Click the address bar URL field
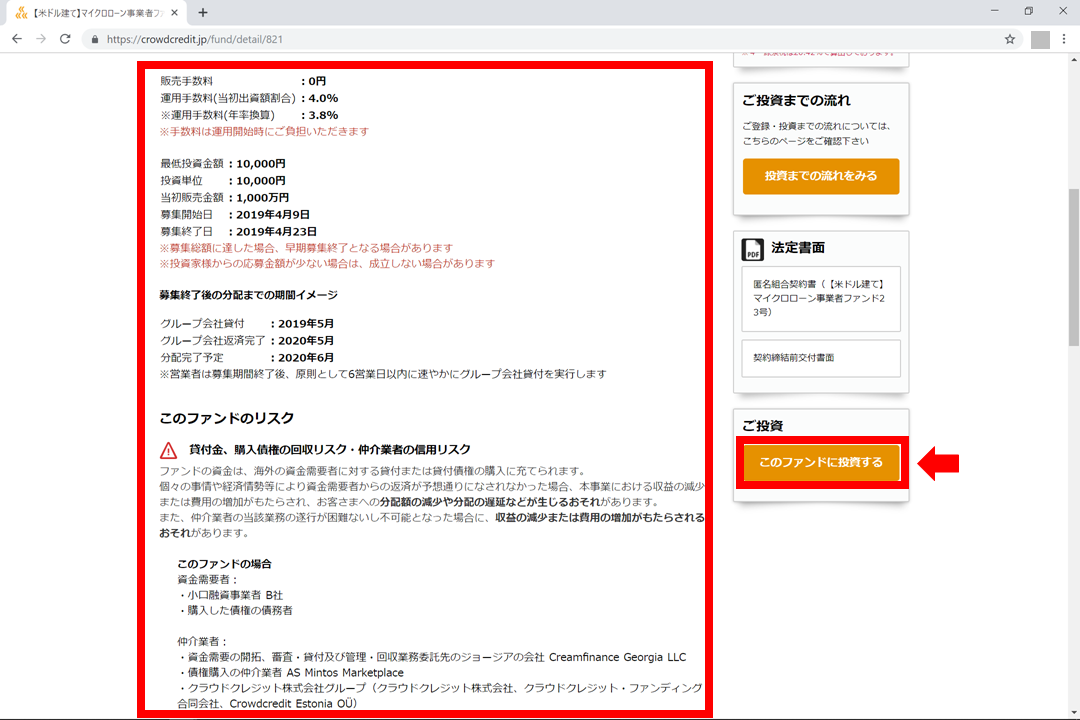 pyautogui.click(x=551, y=39)
